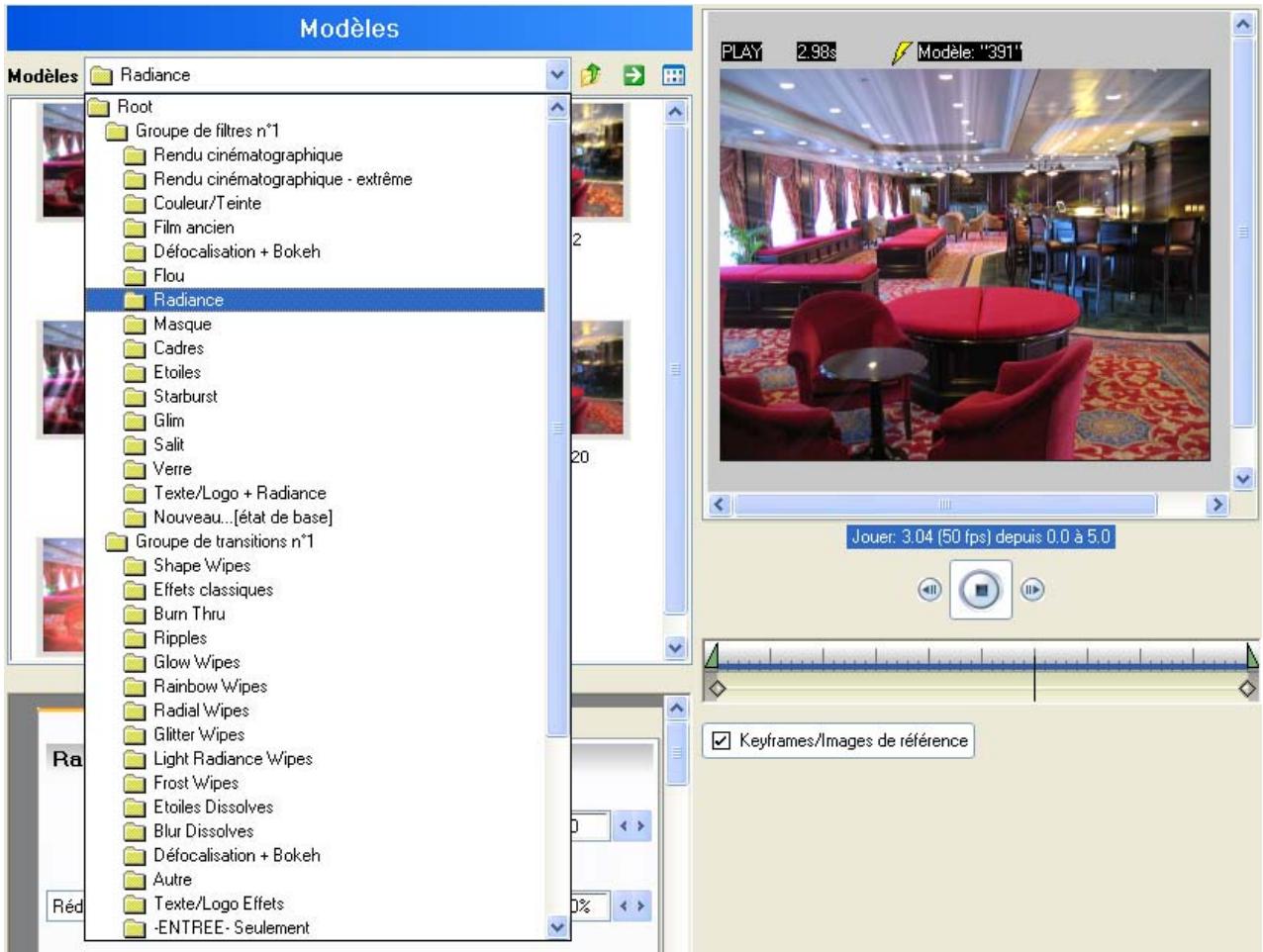Select the Burn Thru folder

[174, 614]
